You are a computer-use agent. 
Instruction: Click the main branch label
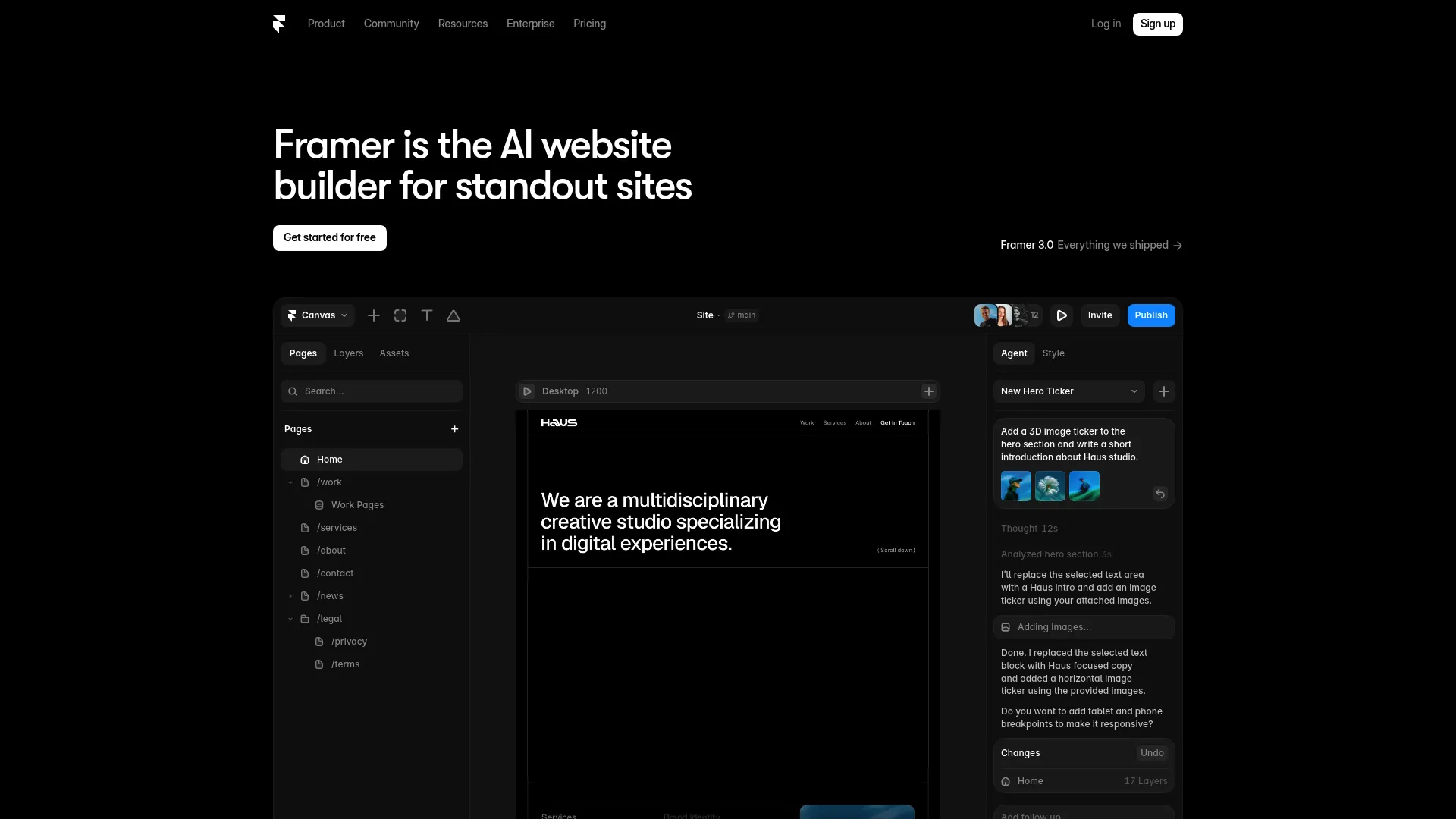coord(746,315)
